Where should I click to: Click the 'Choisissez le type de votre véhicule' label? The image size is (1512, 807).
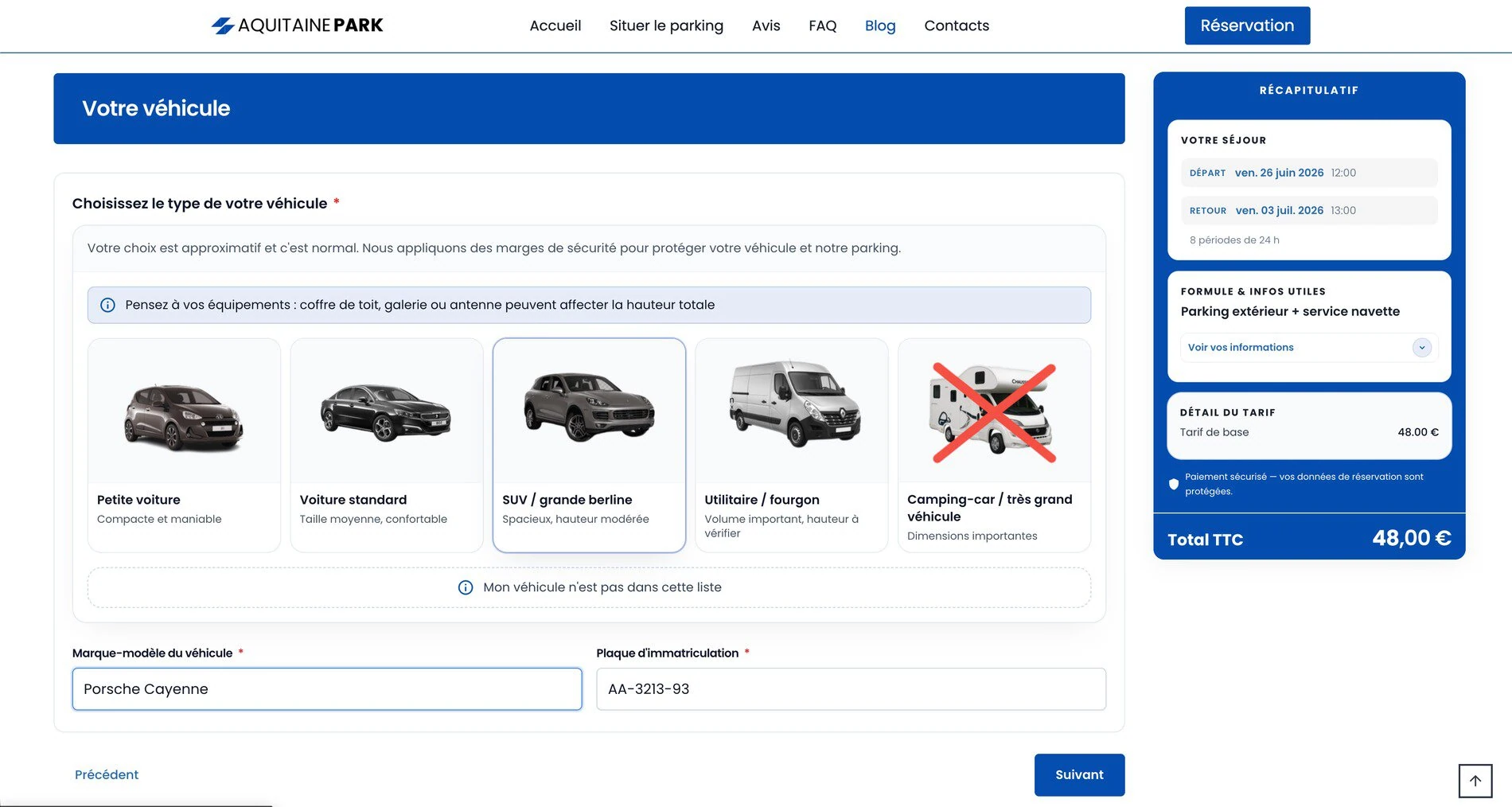(200, 204)
